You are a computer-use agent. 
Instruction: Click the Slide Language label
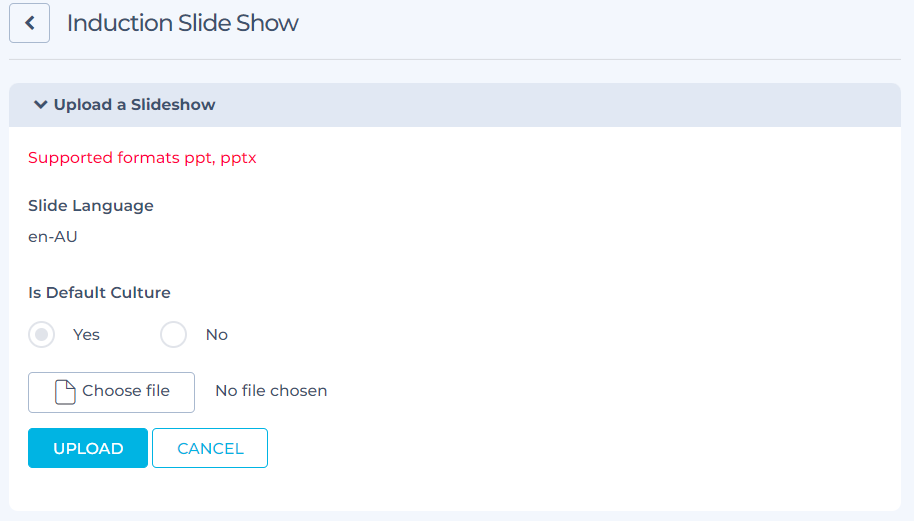(91, 206)
